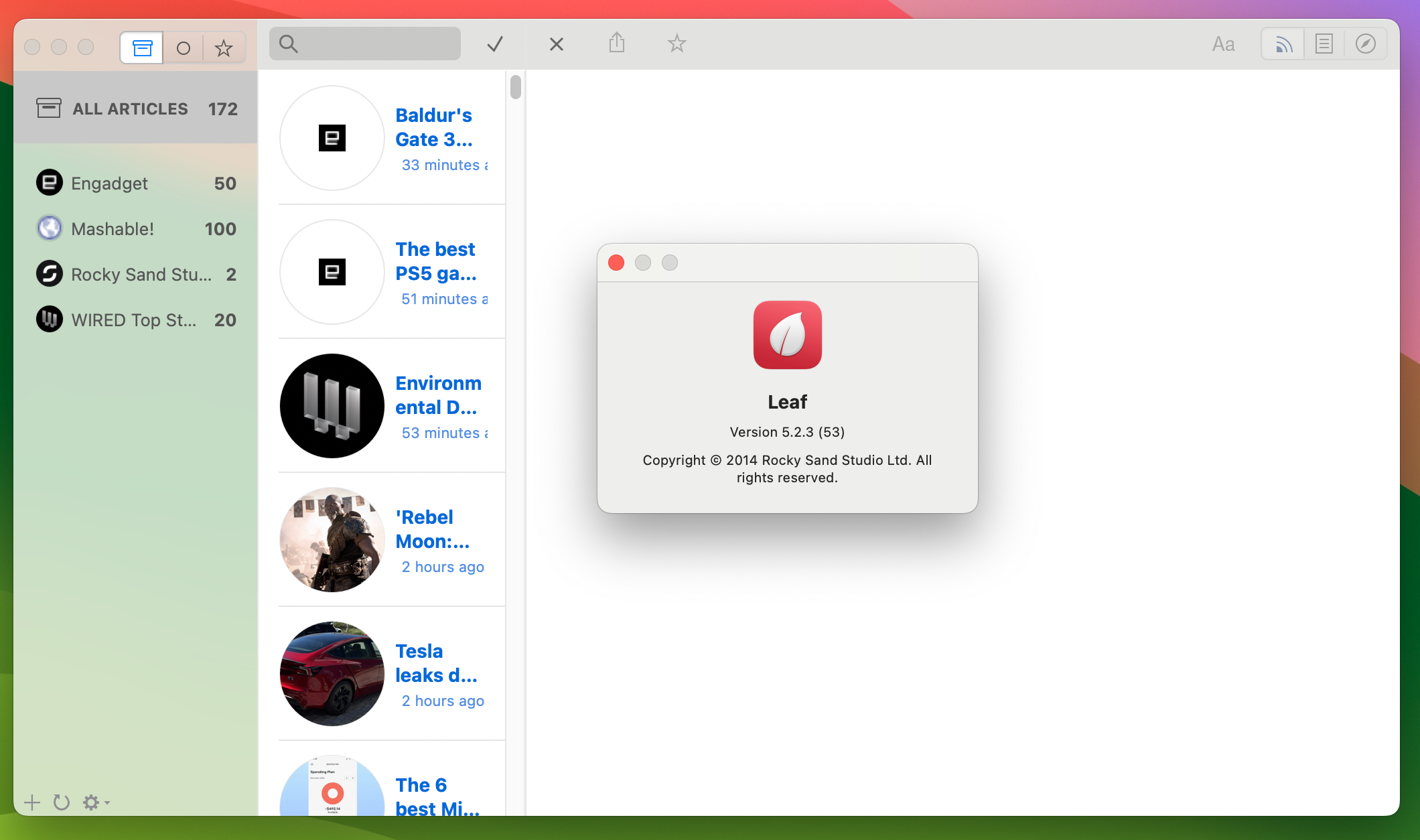The height and width of the screenshot is (840, 1420).
Task: Expand the settings gear menu
Action: pos(91,801)
